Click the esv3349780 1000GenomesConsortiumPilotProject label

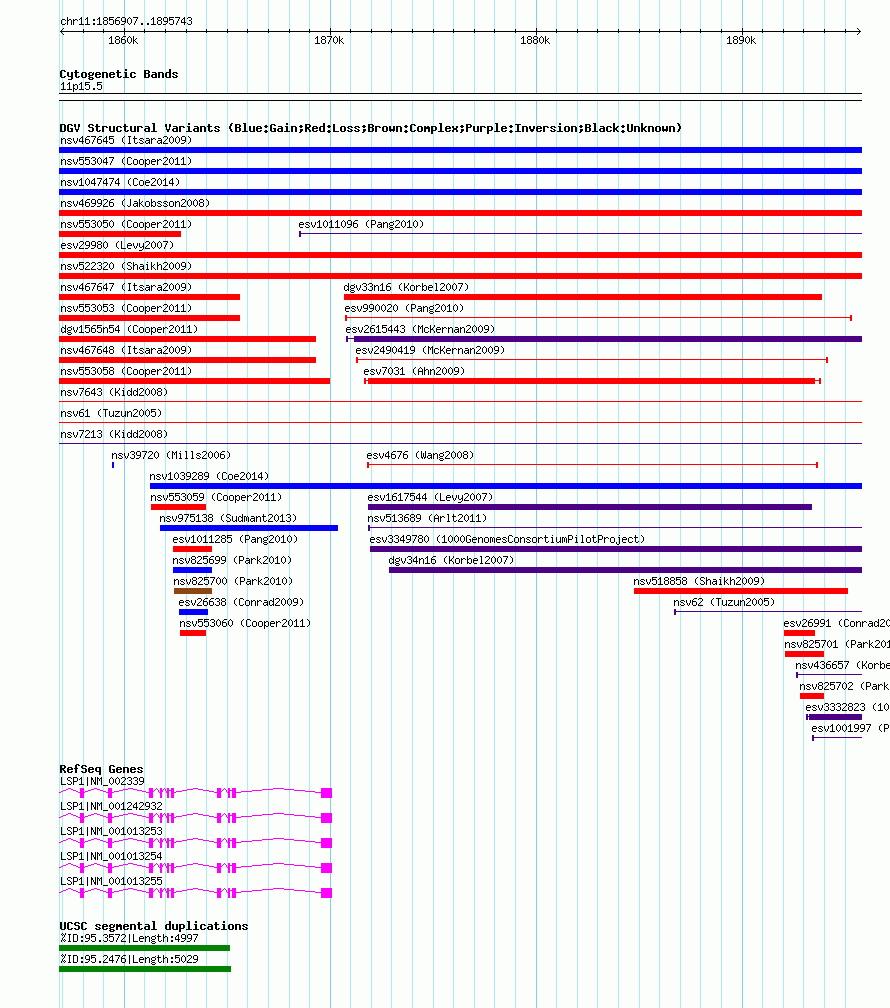coord(507,539)
